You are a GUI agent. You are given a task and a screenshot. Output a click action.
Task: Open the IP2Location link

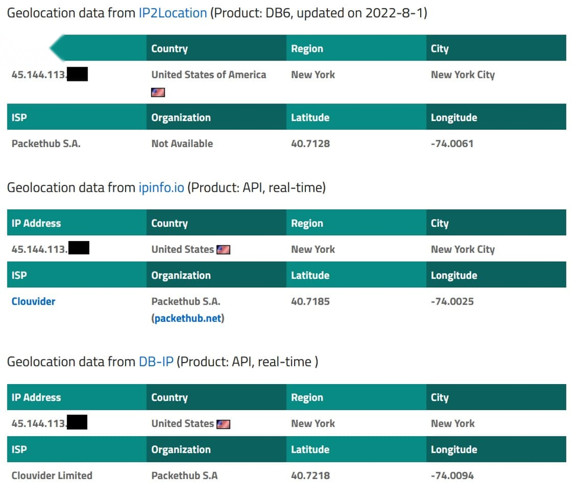172,13
